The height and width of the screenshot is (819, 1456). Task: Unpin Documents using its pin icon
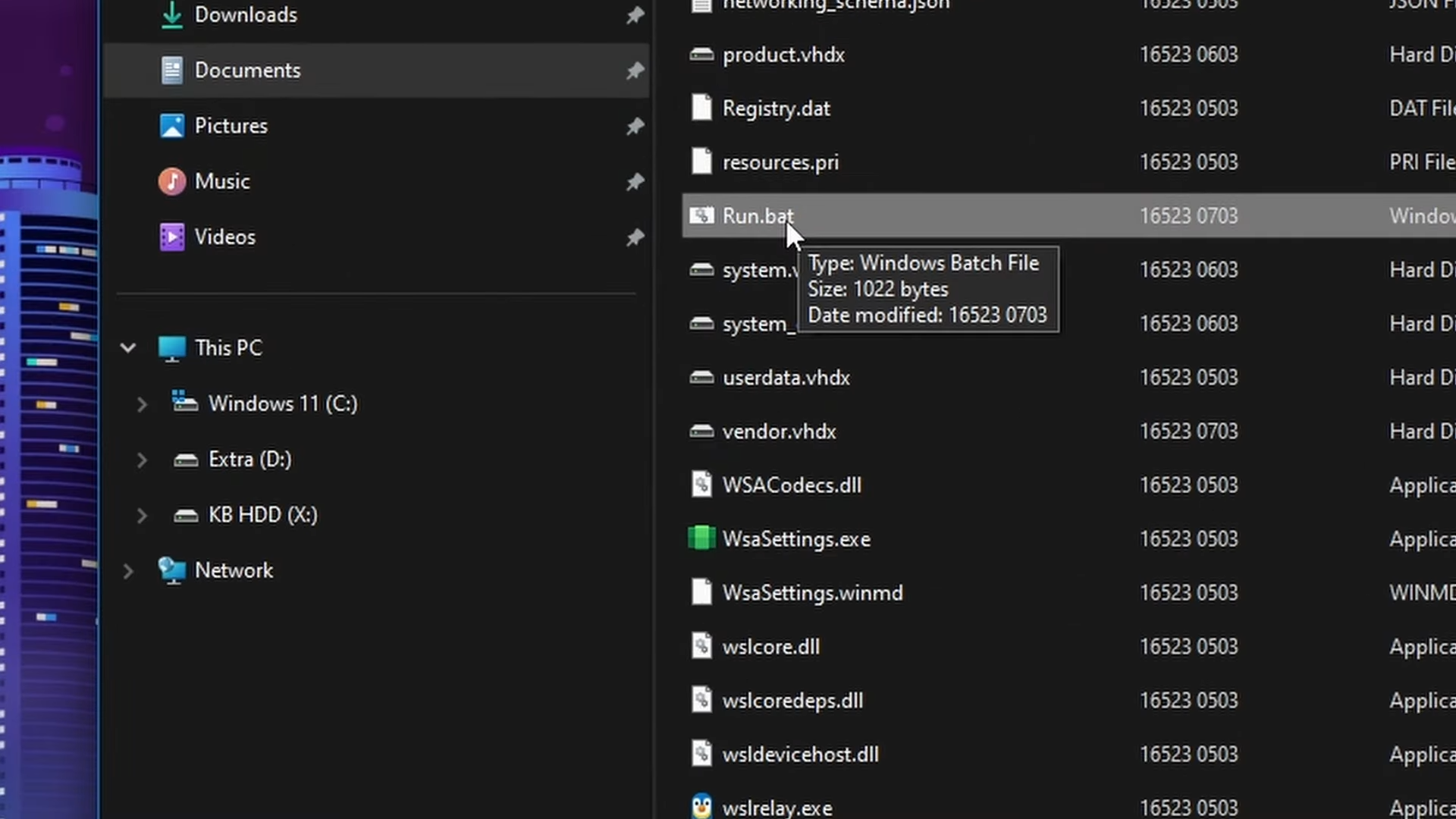pyautogui.click(x=635, y=71)
